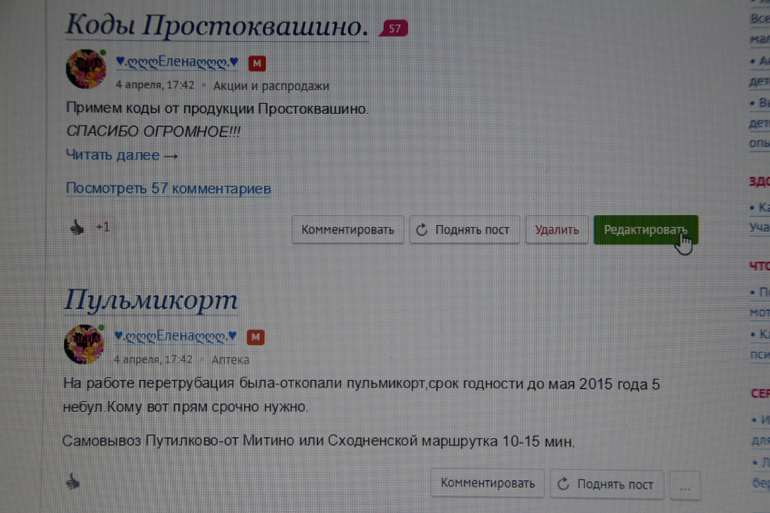Expand post with Читать далее link

[x=121, y=155]
